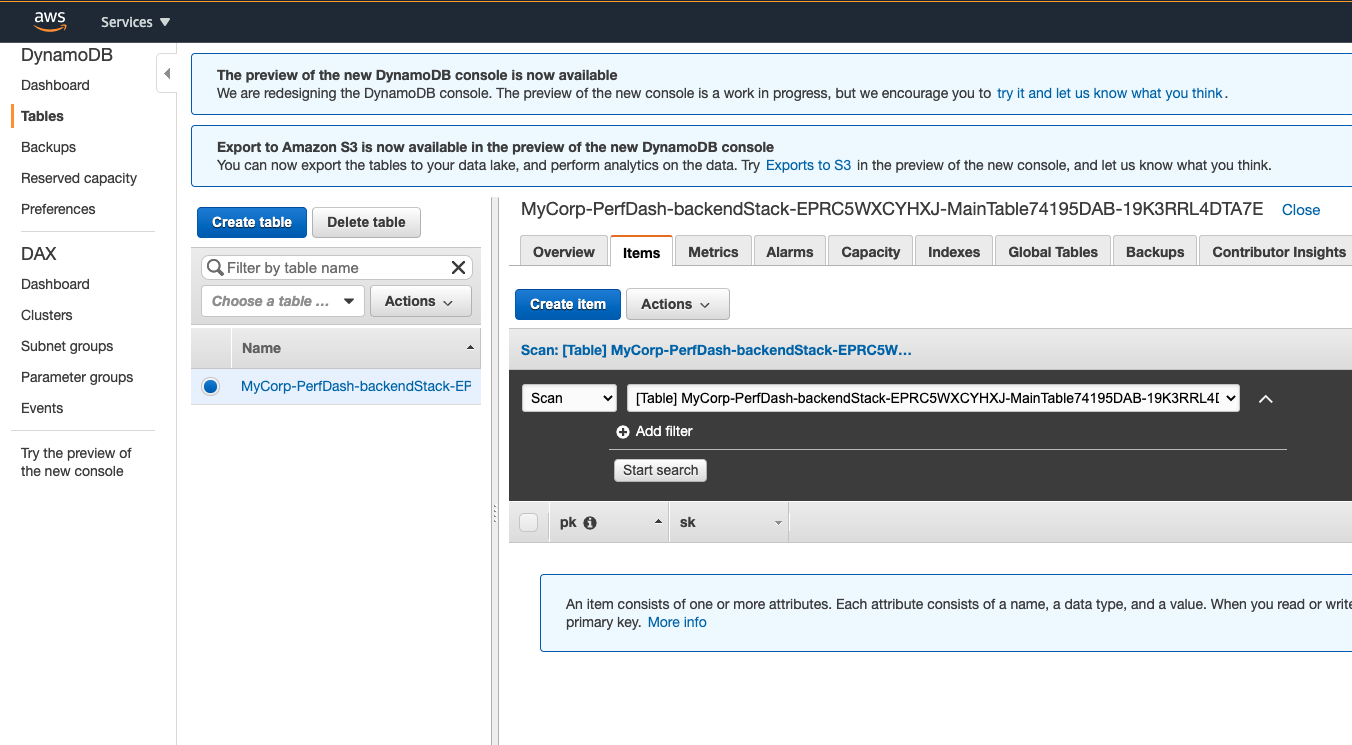The height and width of the screenshot is (745, 1352).
Task: Click the Delete table button
Action: [367, 222]
